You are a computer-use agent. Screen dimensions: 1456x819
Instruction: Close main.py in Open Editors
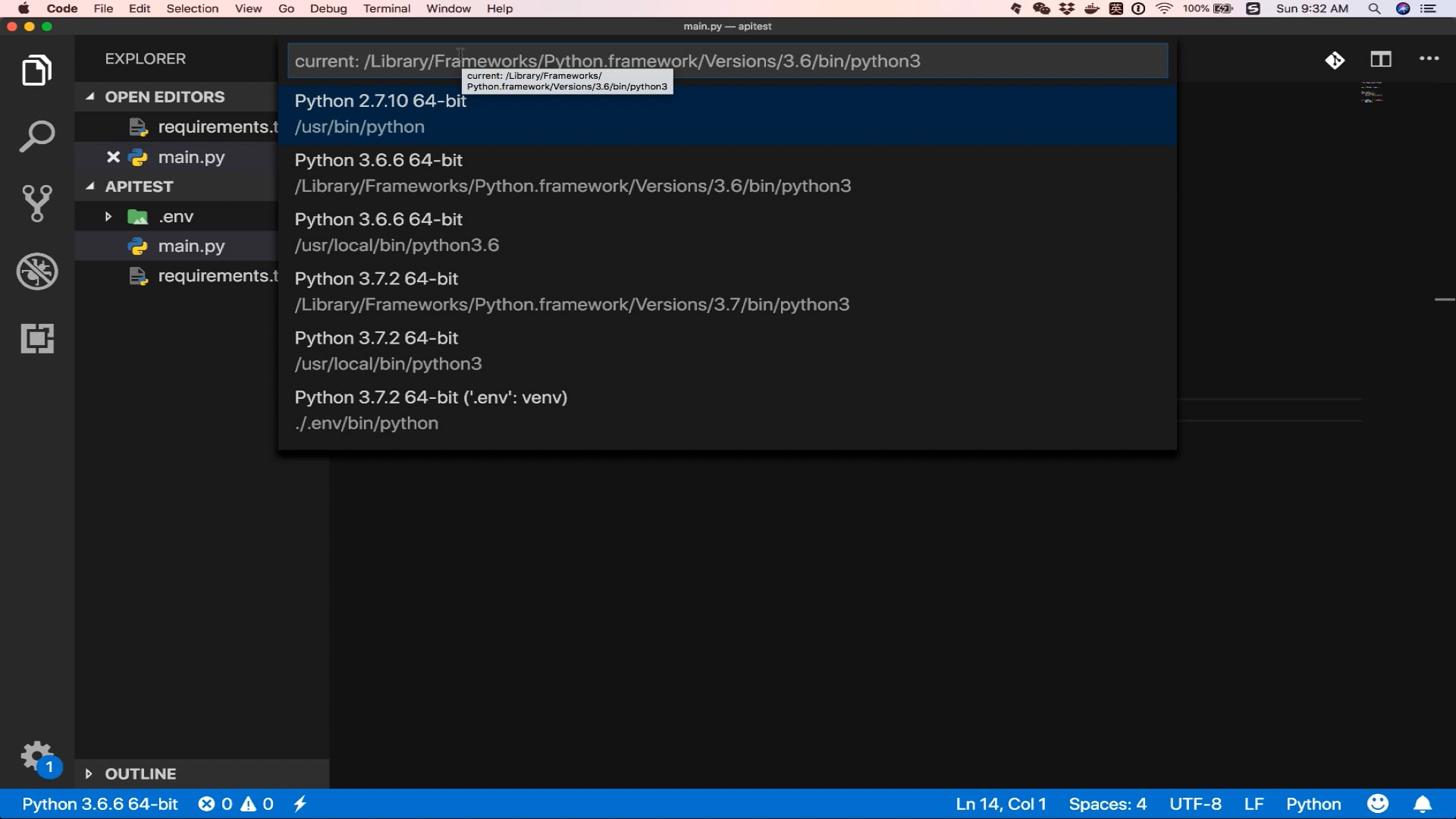pos(113,157)
